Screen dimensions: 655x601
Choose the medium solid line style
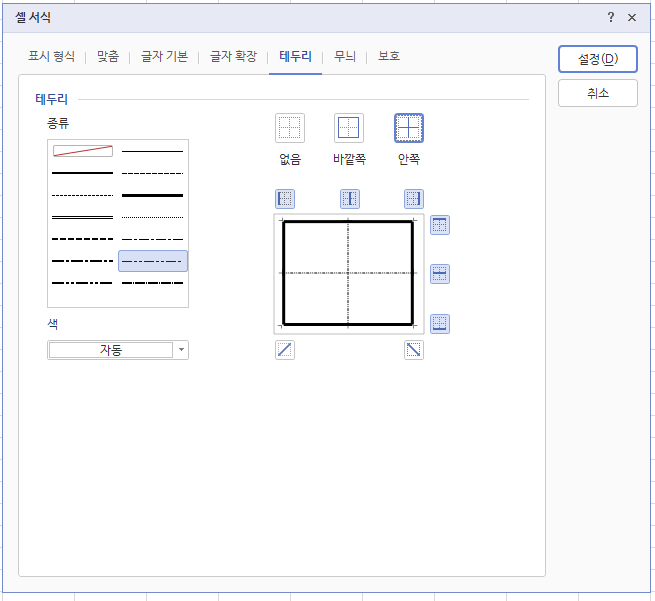click(x=83, y=173)
